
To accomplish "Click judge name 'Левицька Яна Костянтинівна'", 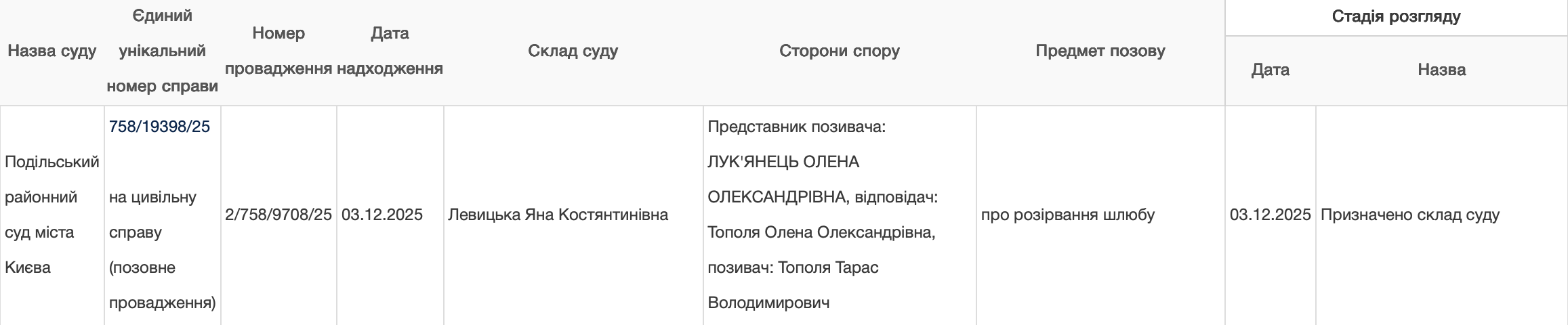I will coord(558,215).
